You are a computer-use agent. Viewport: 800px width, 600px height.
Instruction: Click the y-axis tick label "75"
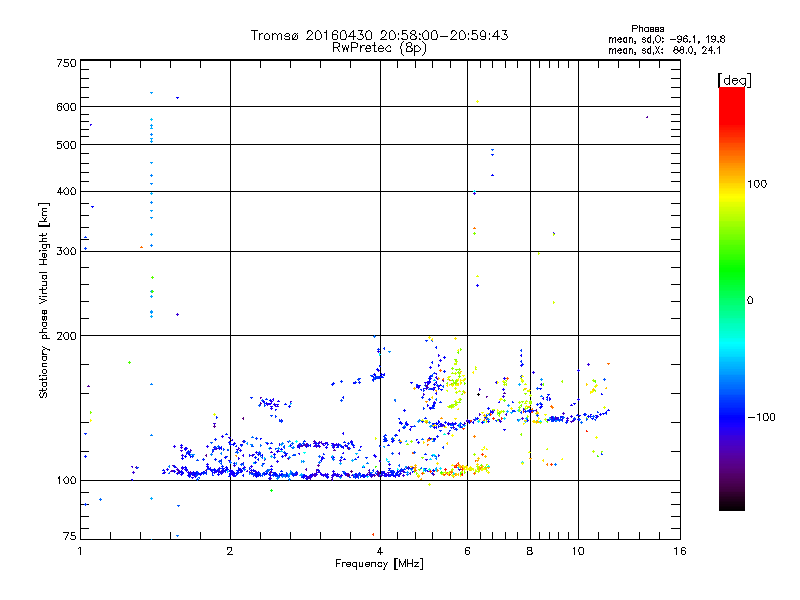coord(70,536)
